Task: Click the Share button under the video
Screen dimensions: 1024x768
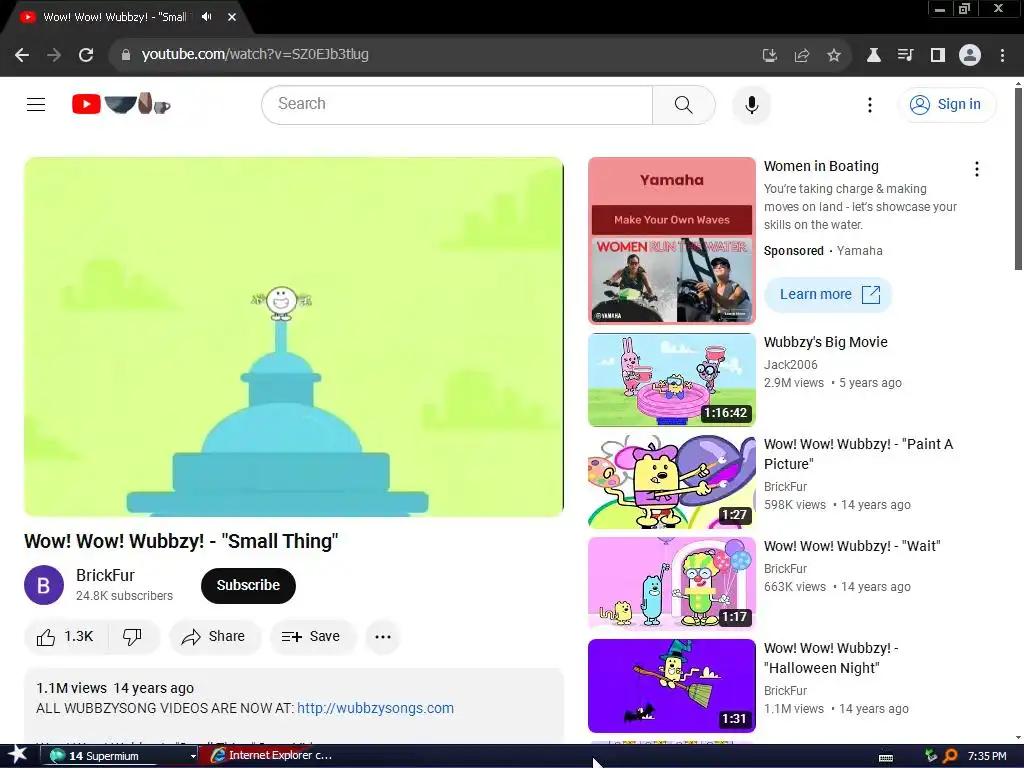Action: pos(214,637)
